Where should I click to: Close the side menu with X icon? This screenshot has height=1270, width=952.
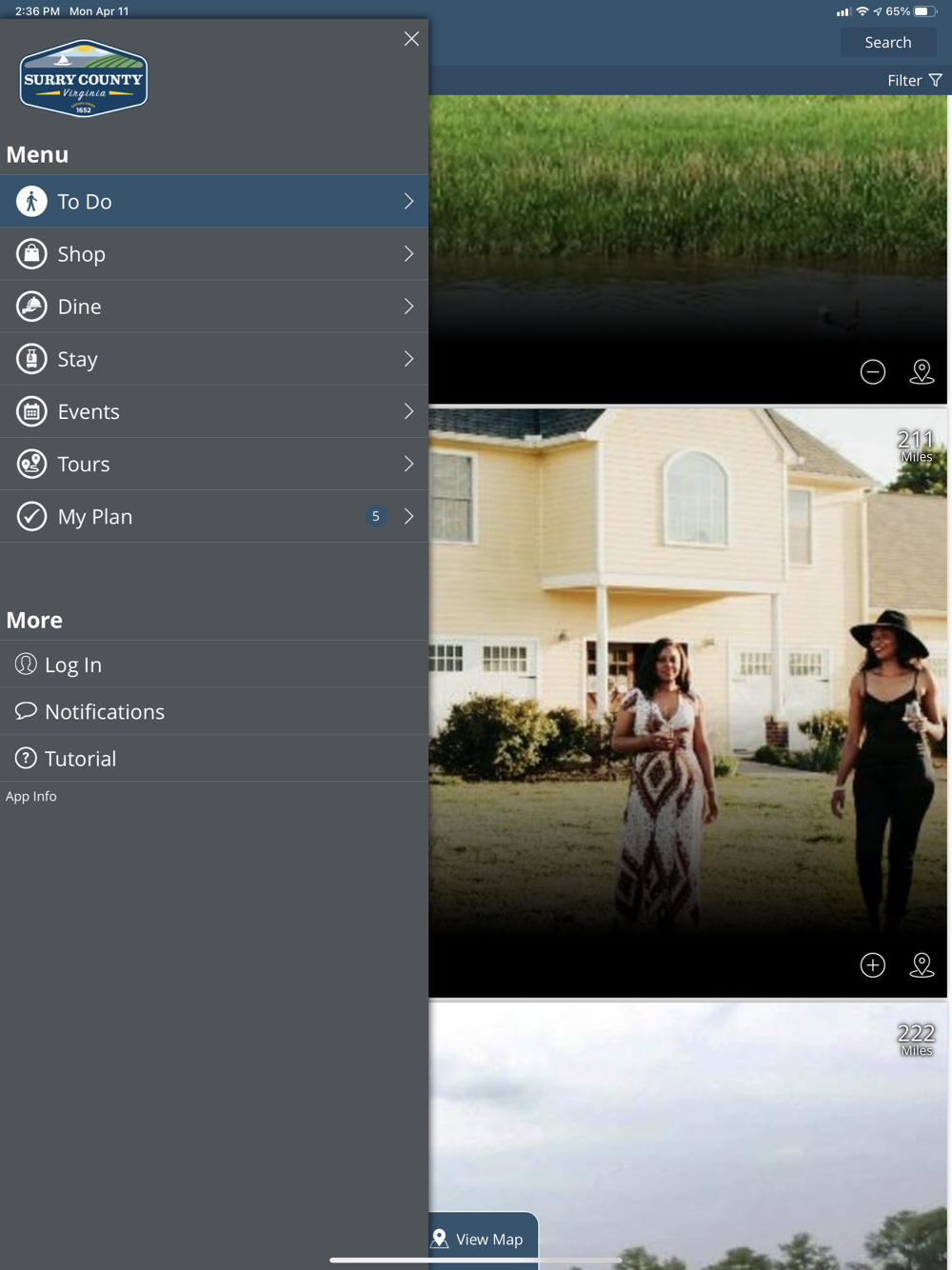click(411, 39)
